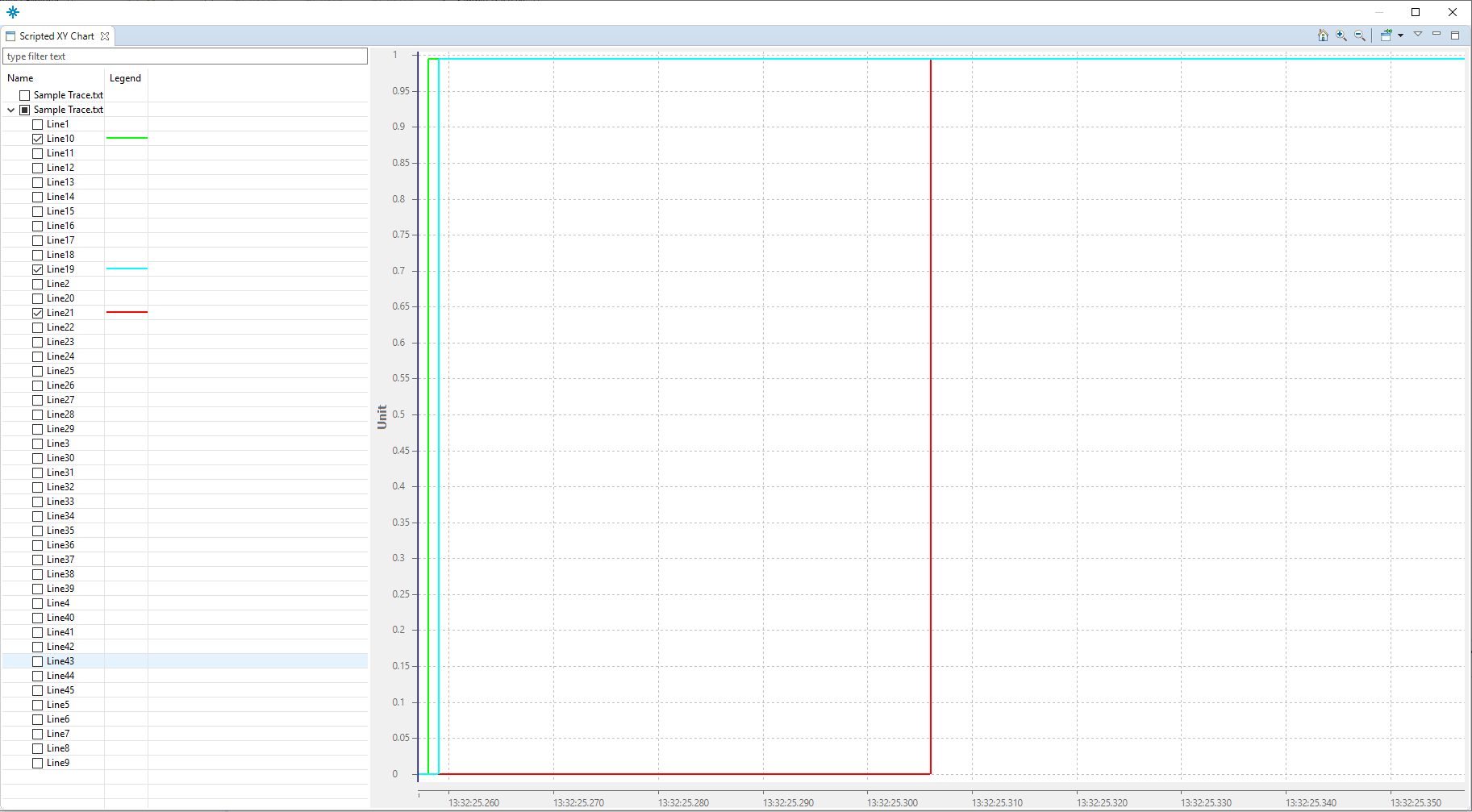This screenshot has height=812, width=1472.
Task: Check the Line2 checkbox
Action: pos(38,284)
